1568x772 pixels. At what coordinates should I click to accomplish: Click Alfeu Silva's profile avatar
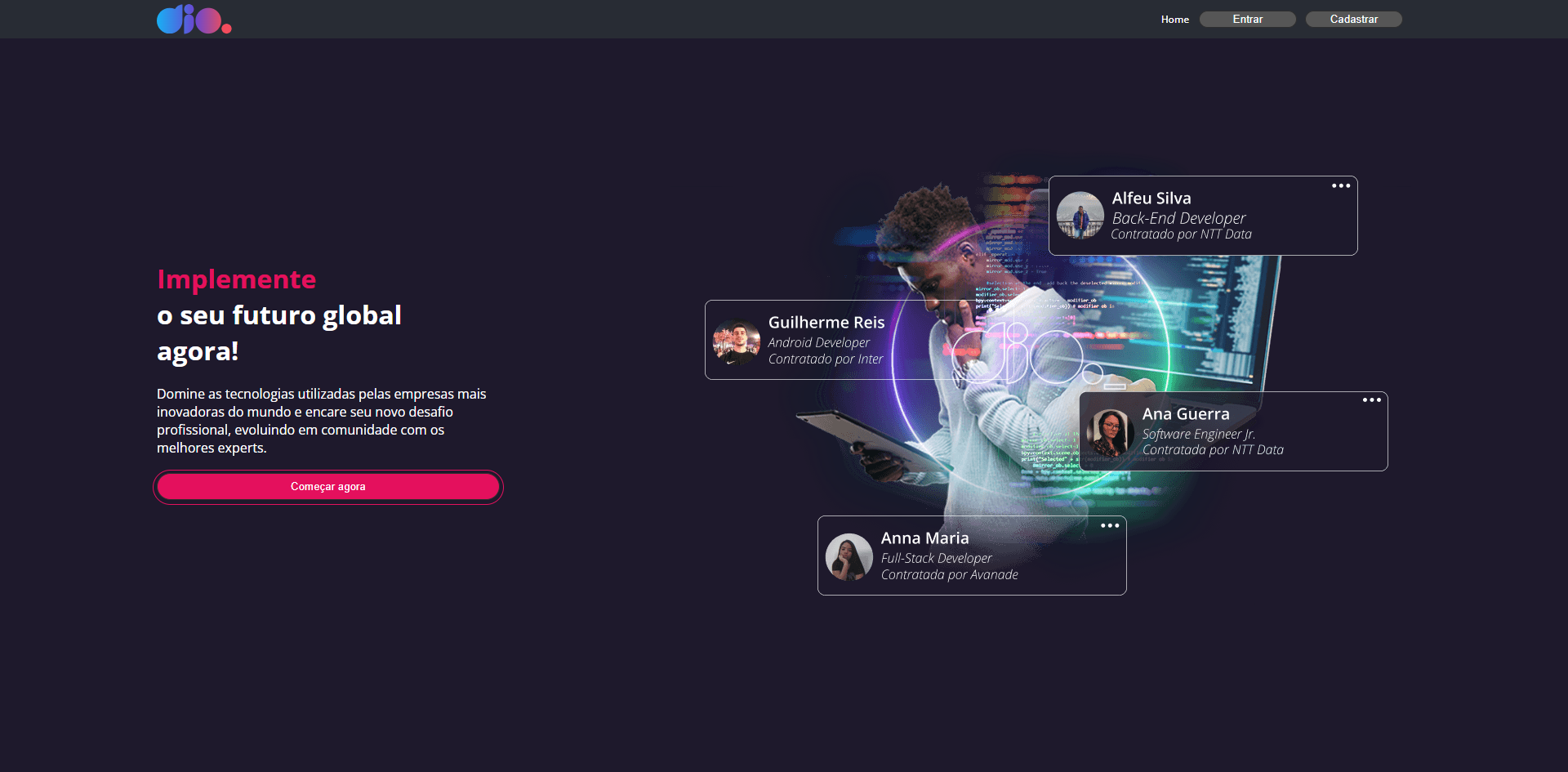click(x=1080, y=216)
